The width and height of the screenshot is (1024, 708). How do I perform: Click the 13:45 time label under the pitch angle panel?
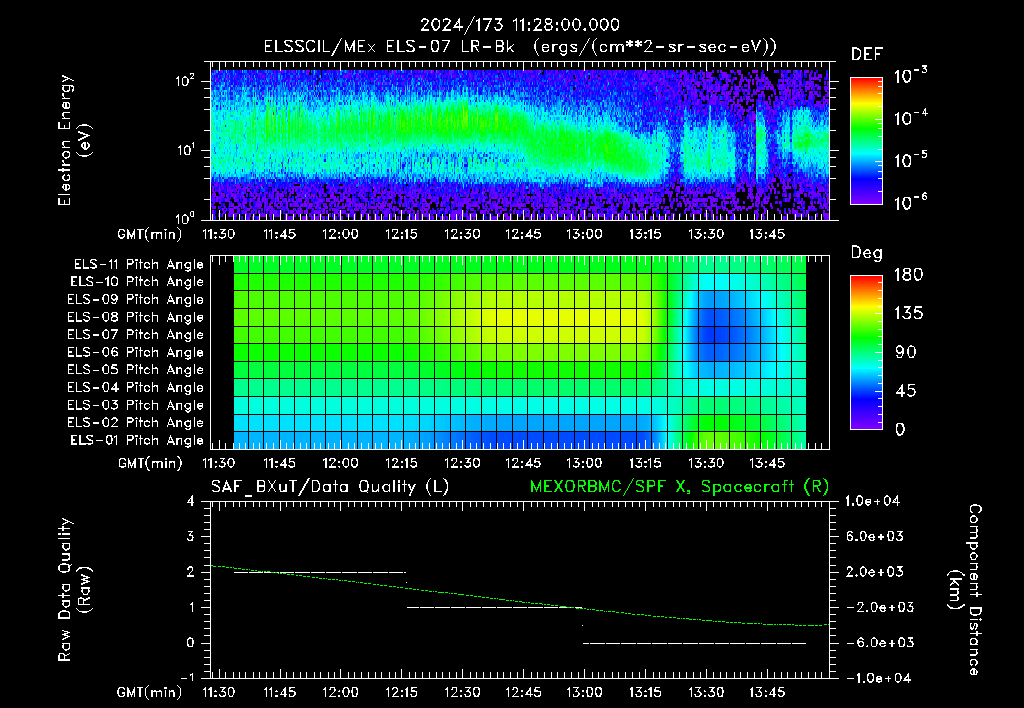[x=767, y=463]
